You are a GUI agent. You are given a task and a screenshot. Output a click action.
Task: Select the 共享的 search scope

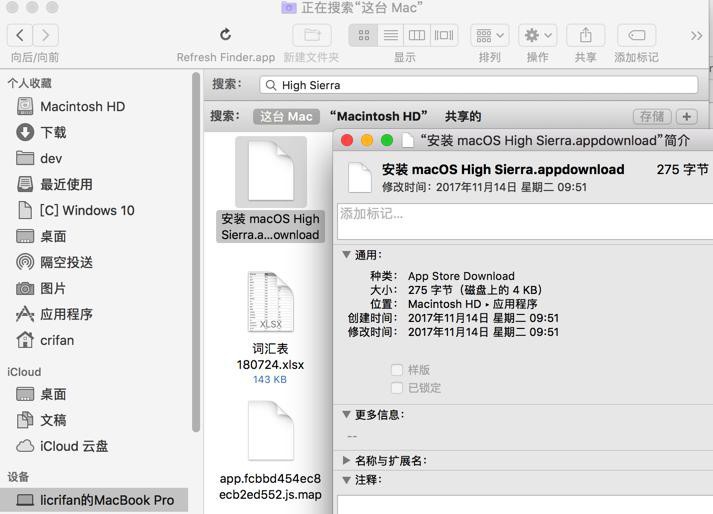click(x=463, y=116)
